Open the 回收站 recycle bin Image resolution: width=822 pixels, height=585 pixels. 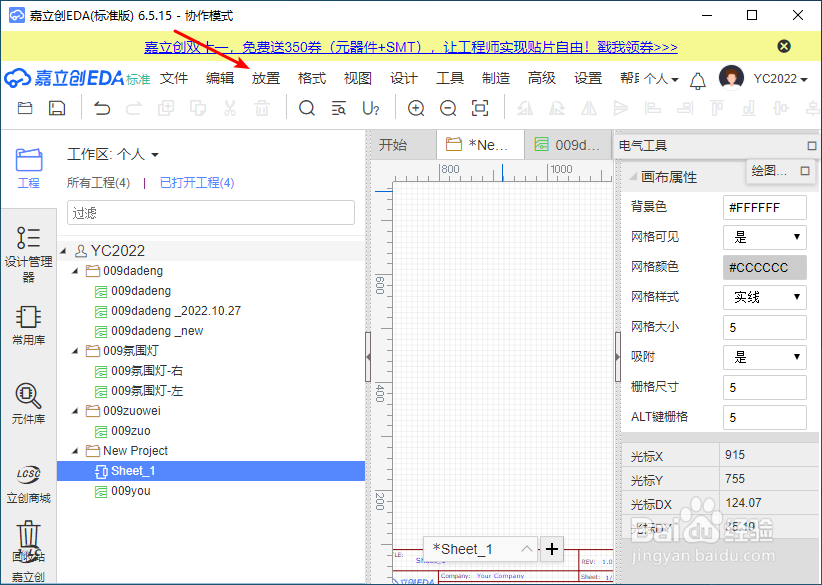29,541
